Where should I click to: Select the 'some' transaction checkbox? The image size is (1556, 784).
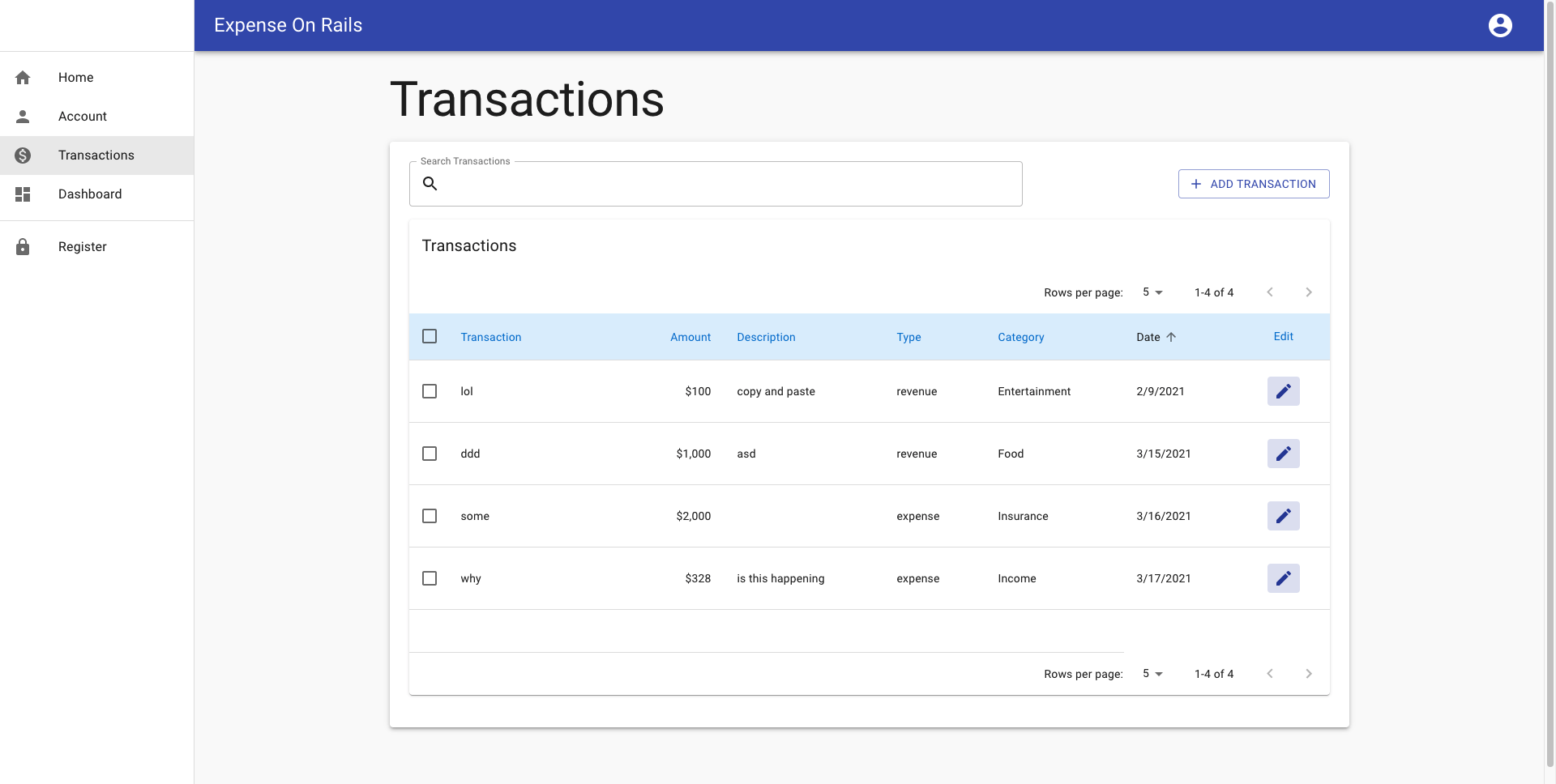(430, 516)
